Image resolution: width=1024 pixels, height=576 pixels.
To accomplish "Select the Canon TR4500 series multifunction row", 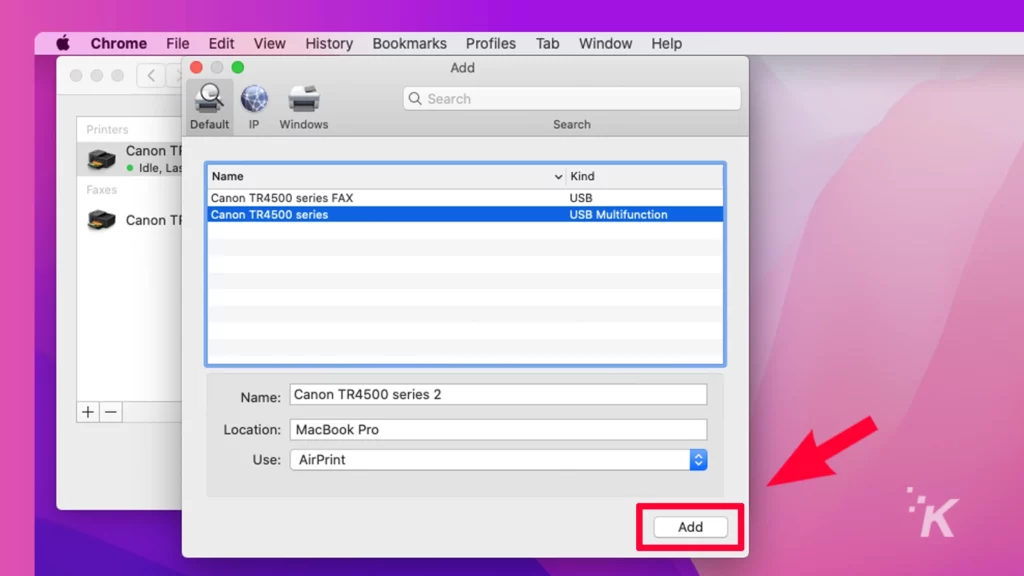I will 465,215.
